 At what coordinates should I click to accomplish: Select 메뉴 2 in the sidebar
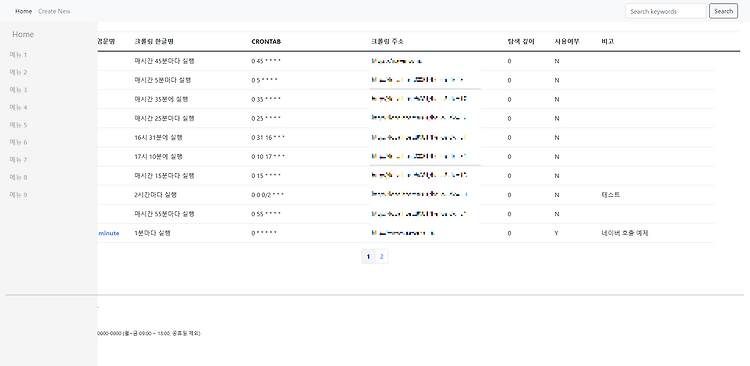pos(19,72)
